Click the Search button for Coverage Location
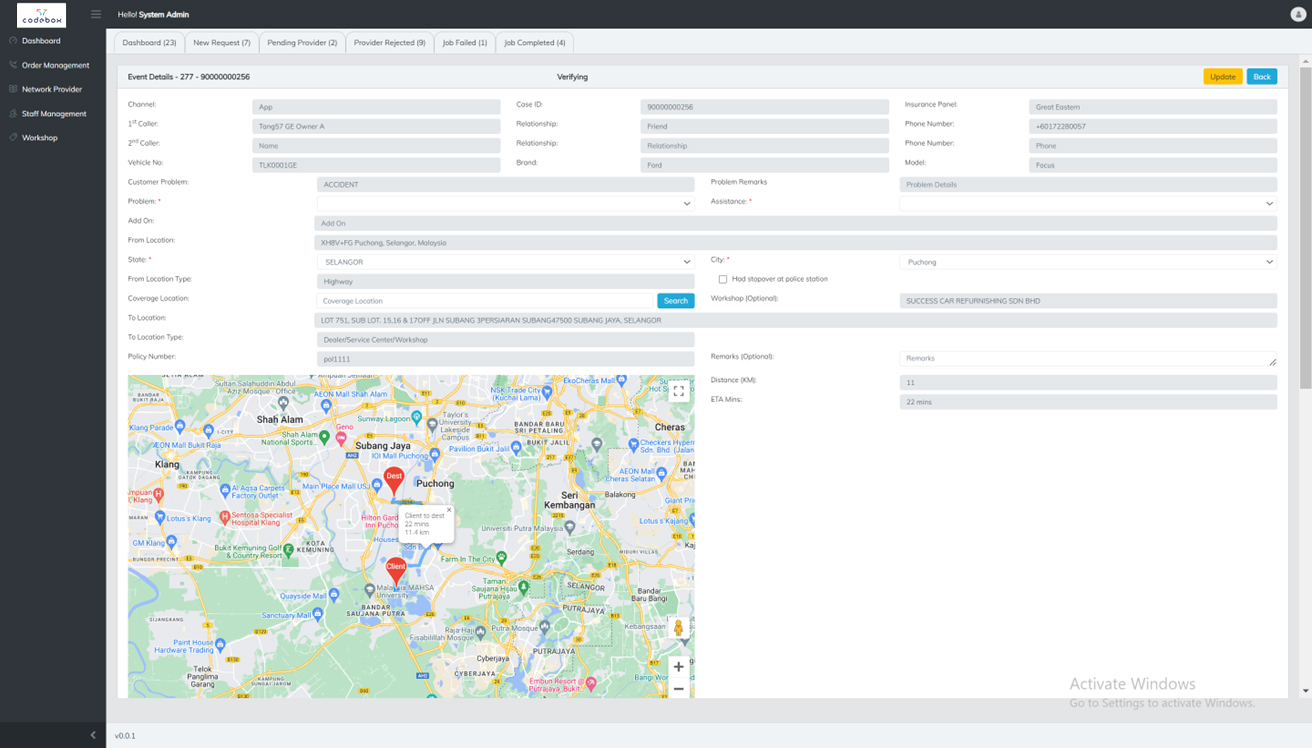Image resolution: width=1312 pixels, height=748 pixels. (x=675, y=300)
